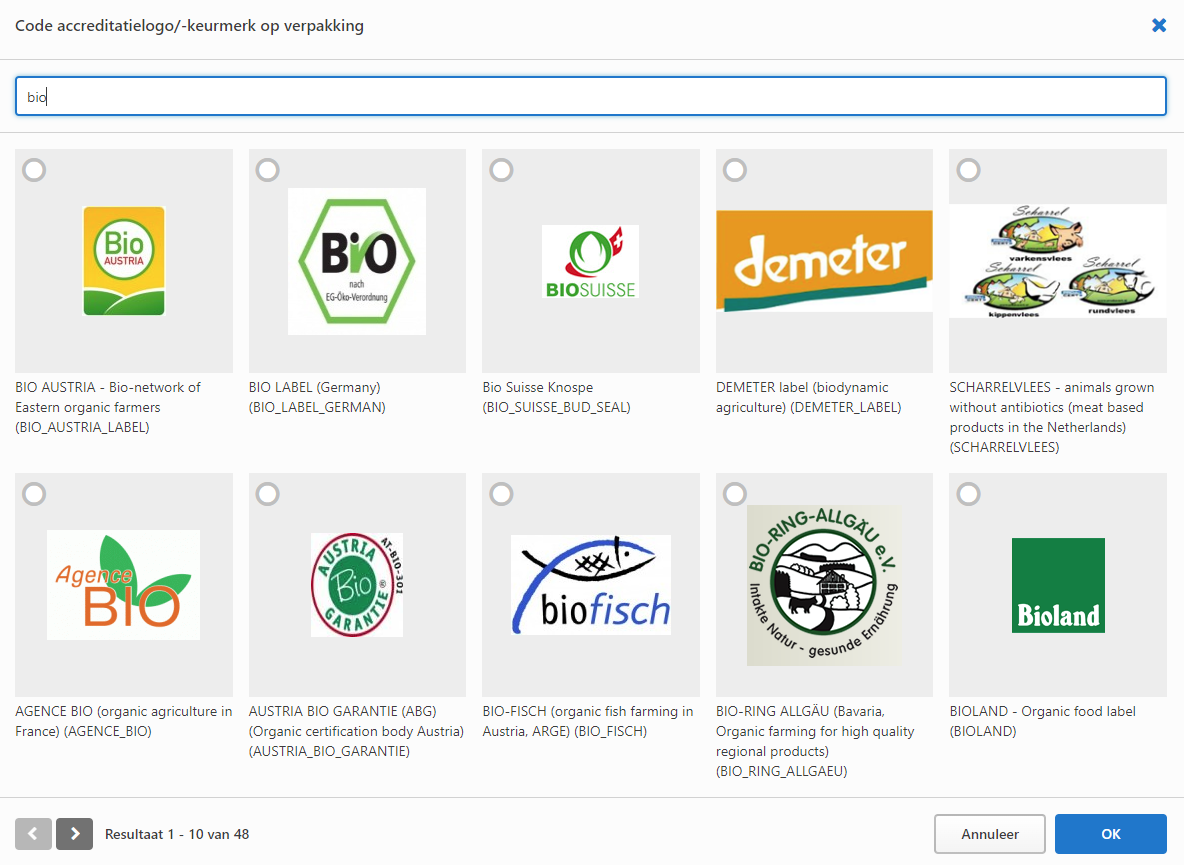Screen dimensions: 1184x865
Task: Click the Austria Bio Garantie seal image
Action: (x=357, y=585)
